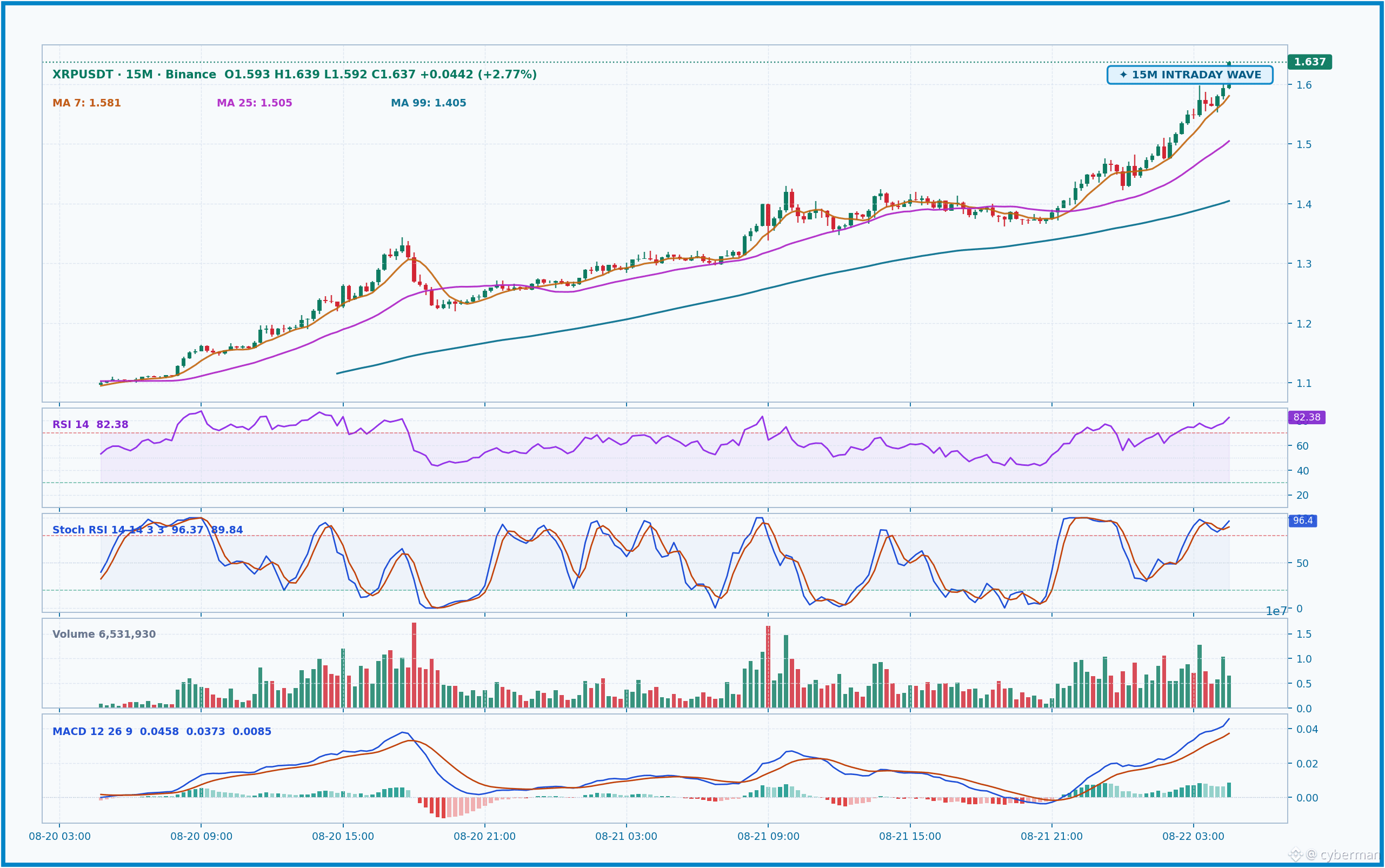Click the 08-20 09:00 time axis label
The width and height of the screenshot is (1385, 868).
click(202, 837)
